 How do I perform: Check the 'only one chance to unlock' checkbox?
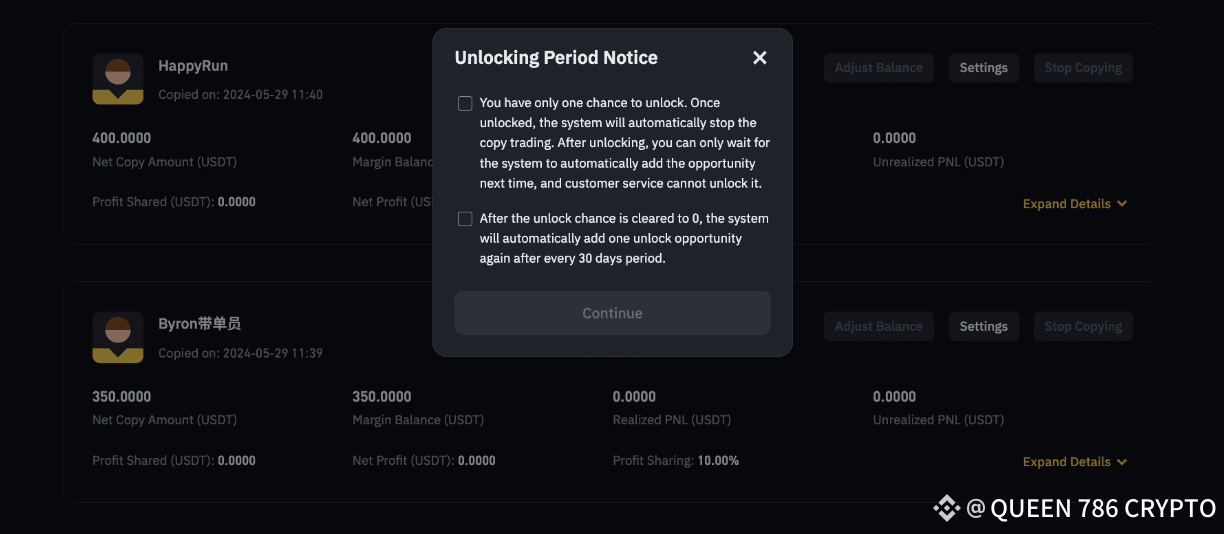point(465,104)
